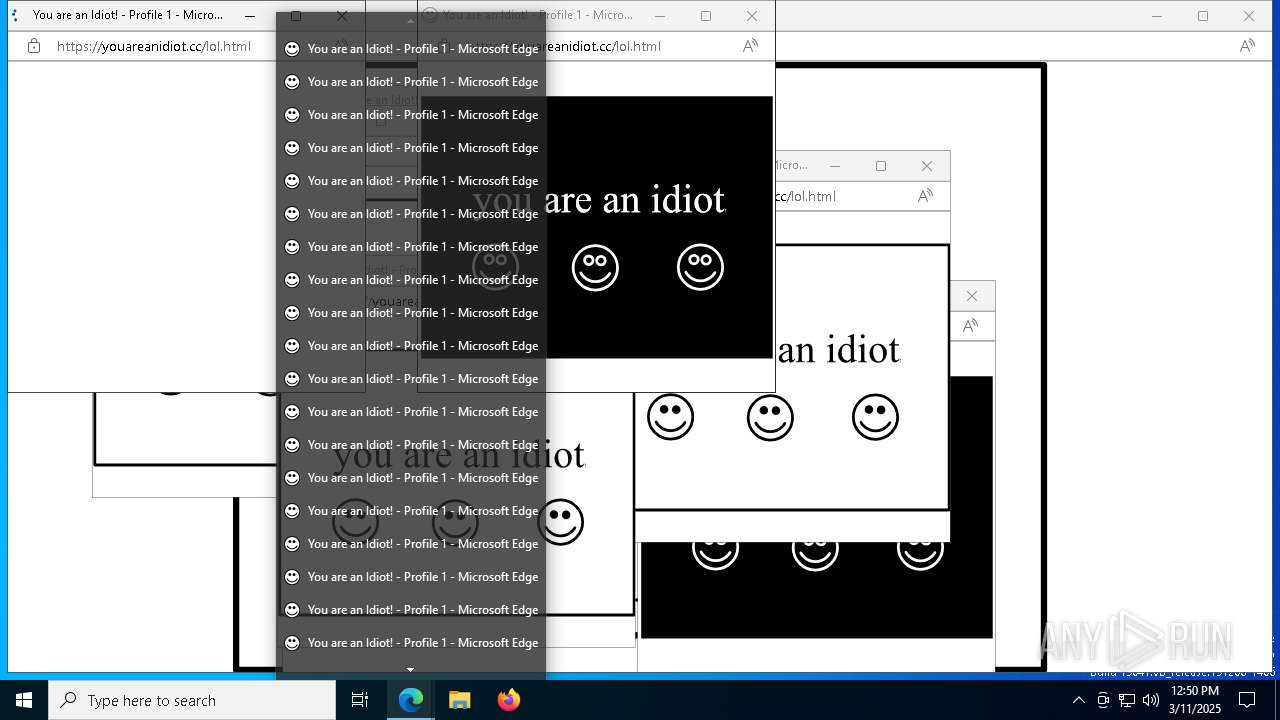
Task: Click the lock icon beside https://youareanidiot.cc/lol.html
Action: (x=34, y=46)
